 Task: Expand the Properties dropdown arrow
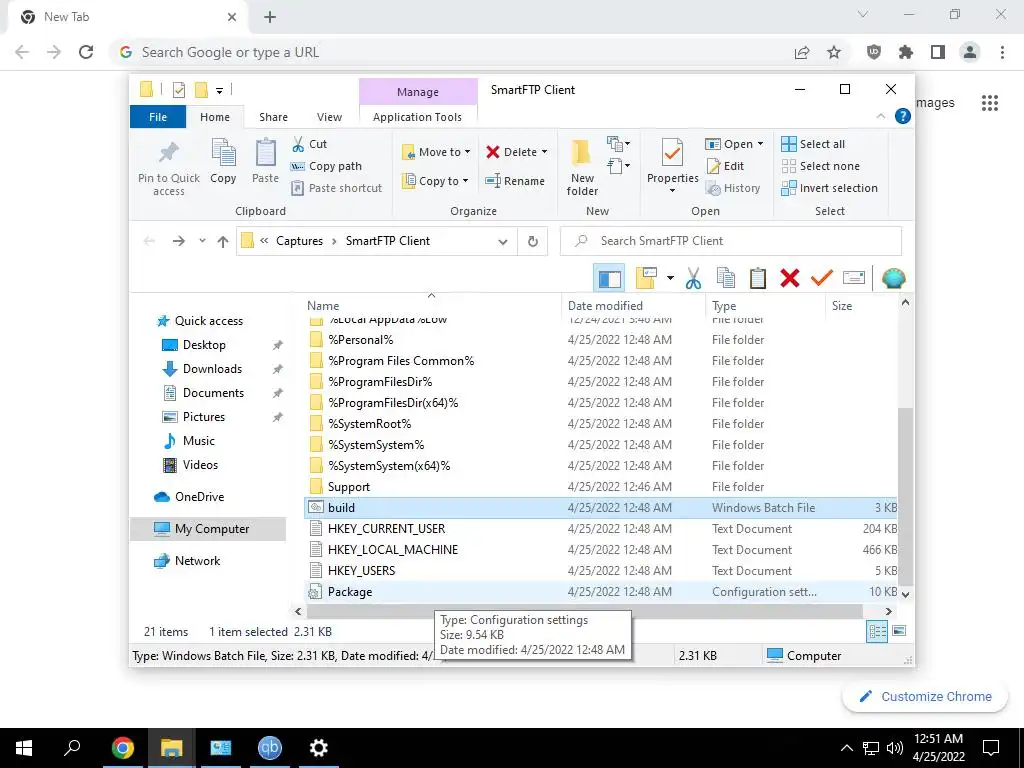672,191
